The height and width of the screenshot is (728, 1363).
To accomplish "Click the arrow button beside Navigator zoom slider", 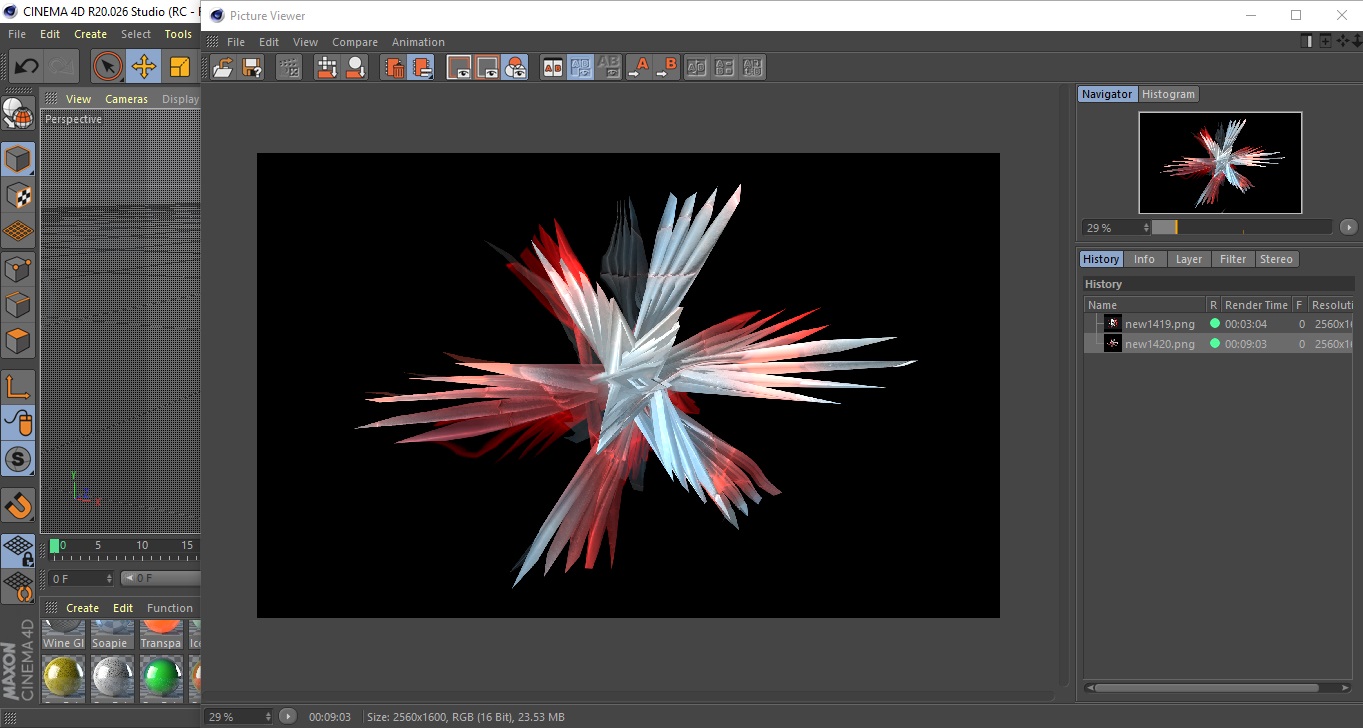I will [1348, 227].
